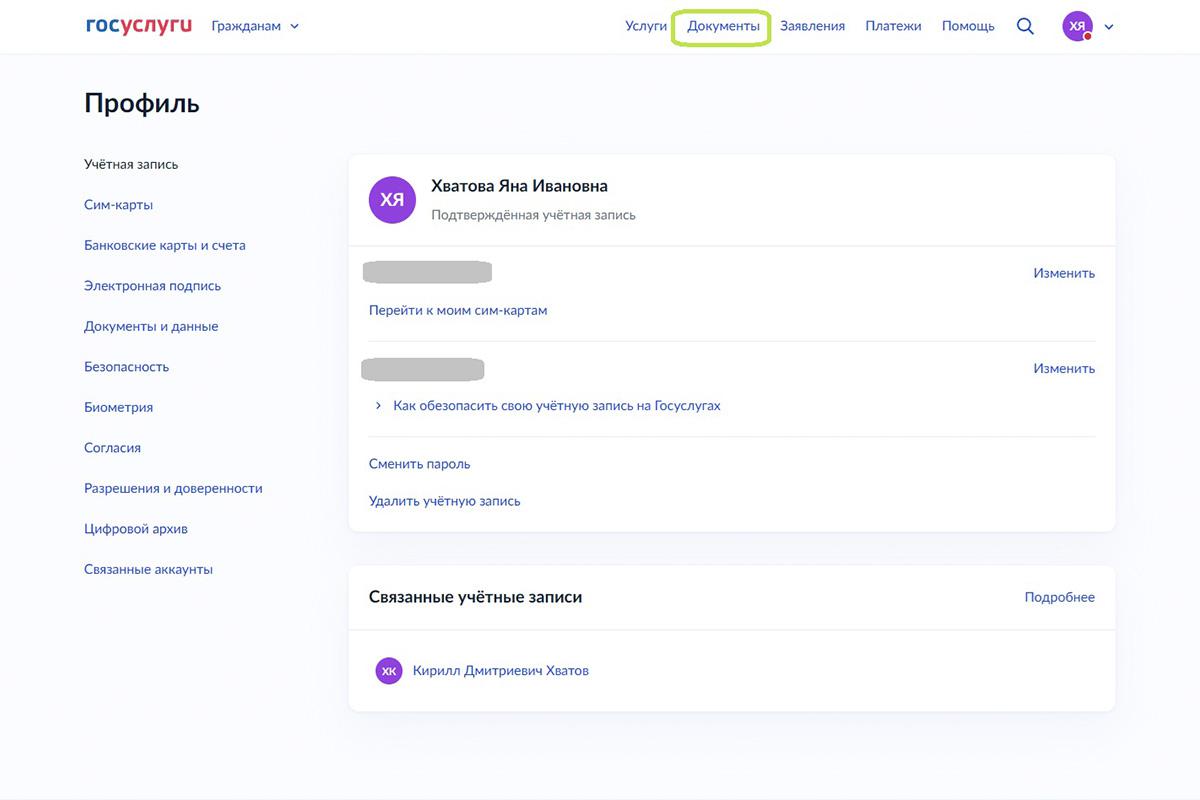Click 'Удалить учётную запись' link
This screenshot has width=1200, height=800.
click(x=444, y=501)
